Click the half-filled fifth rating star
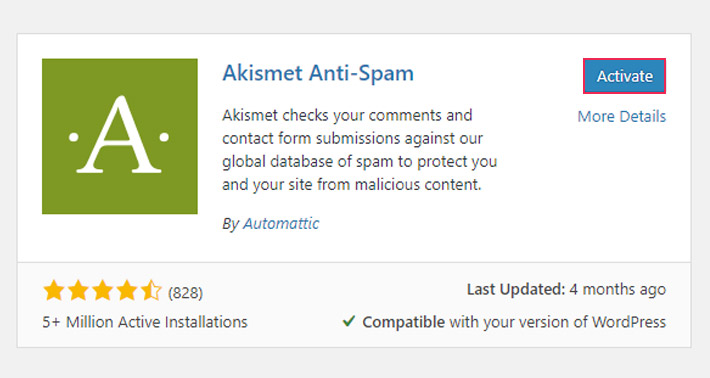Image resolution: width=710 pixels, height=378 pixels. [151, 291]
